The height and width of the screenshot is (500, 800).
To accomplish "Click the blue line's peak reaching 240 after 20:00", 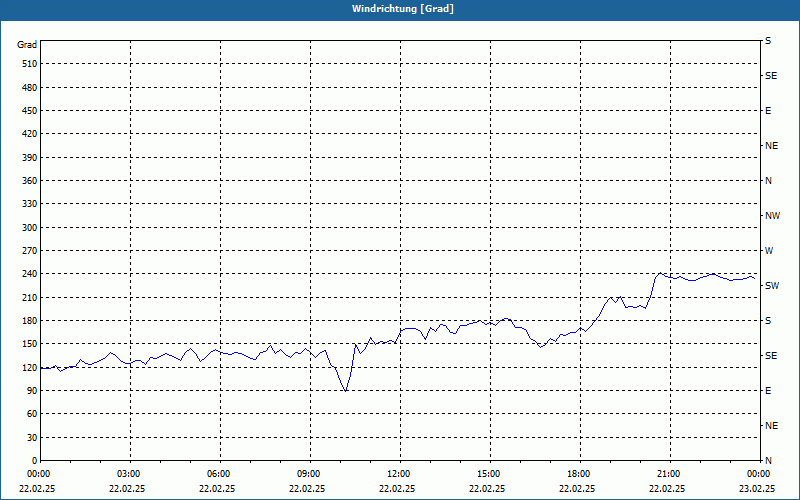I will pyautogui.click(x=660, y=273).
